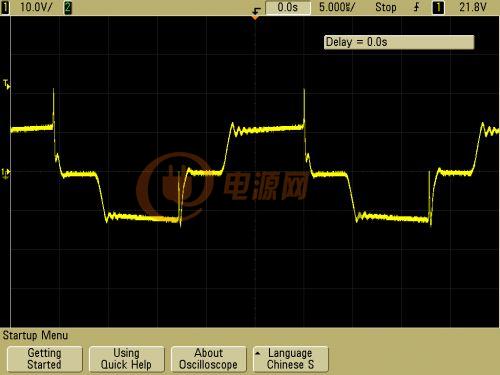Image resolution: width=500 pixels, height=375 pixels.
Task: Click the trigger edge icon above marker
Action: pos(256,11)
